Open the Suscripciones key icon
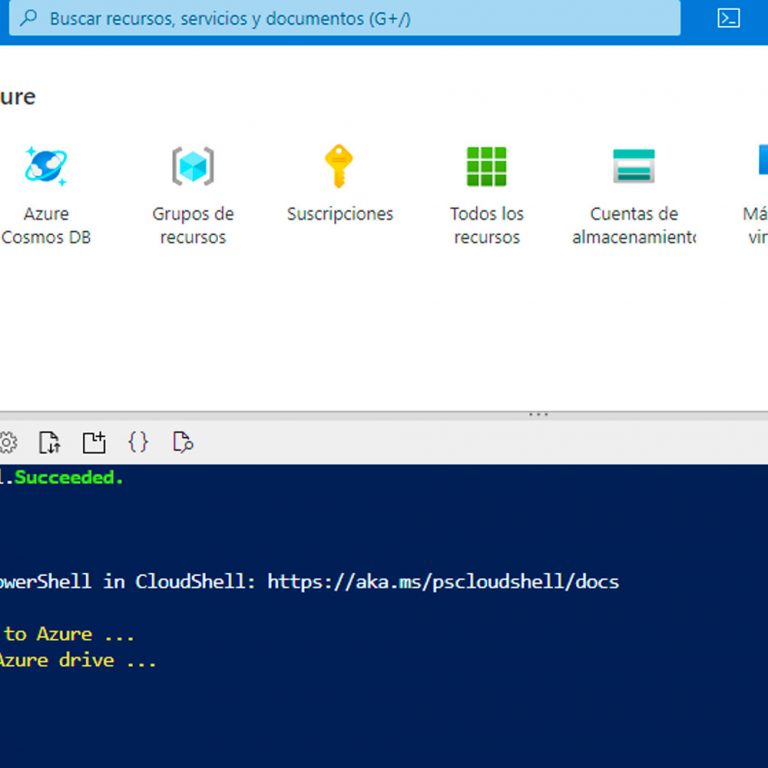This screenshot has width=768, height=768. coord(339,166)
